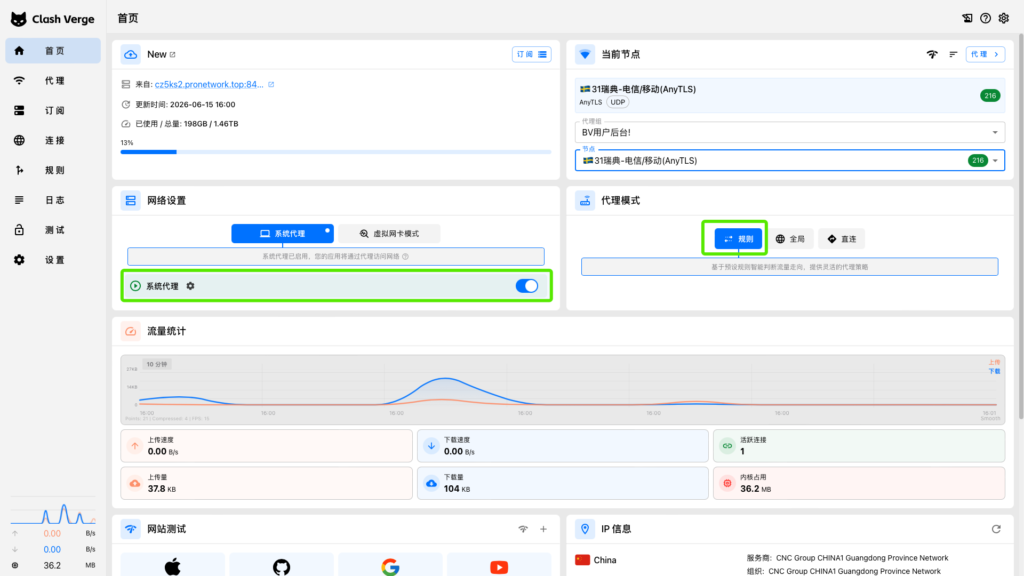Image resolution: width=1024 pixels, height=576 pixels.
Task: Click the 216 latency badge on node card
Action: click(990, 95)
